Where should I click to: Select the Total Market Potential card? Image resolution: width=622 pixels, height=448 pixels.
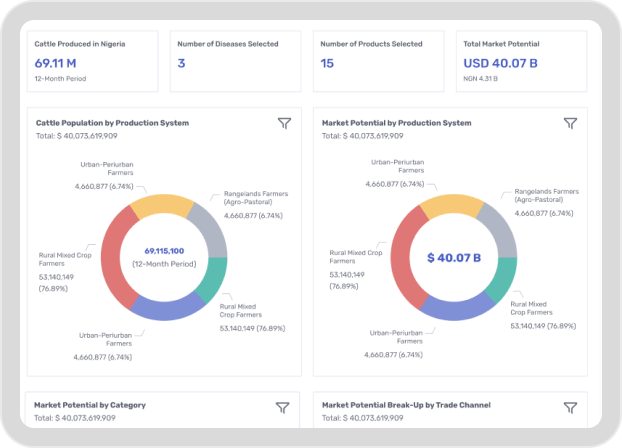coord(521,61)
